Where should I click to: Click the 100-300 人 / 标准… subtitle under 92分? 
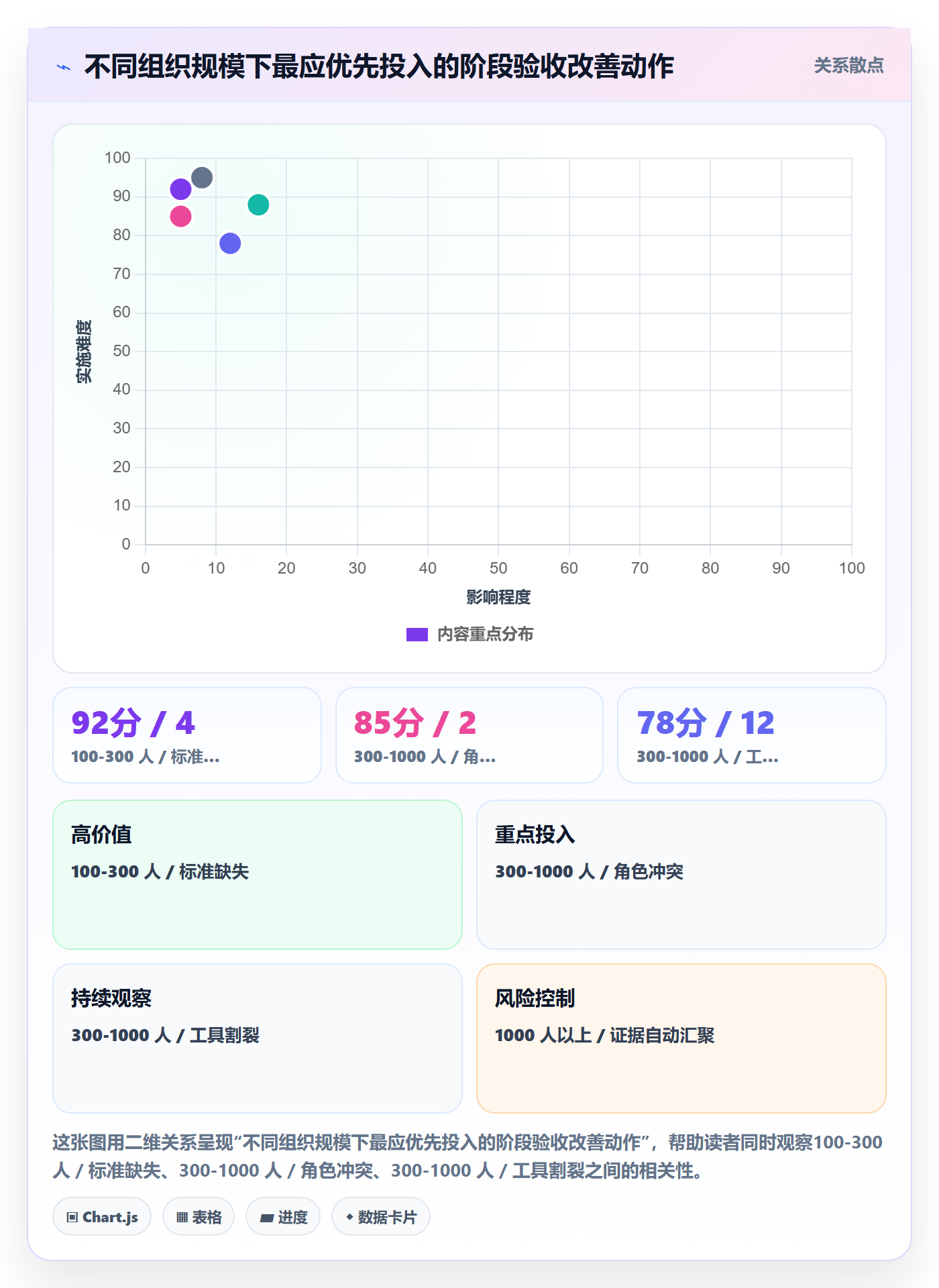(x=146, y=757)
